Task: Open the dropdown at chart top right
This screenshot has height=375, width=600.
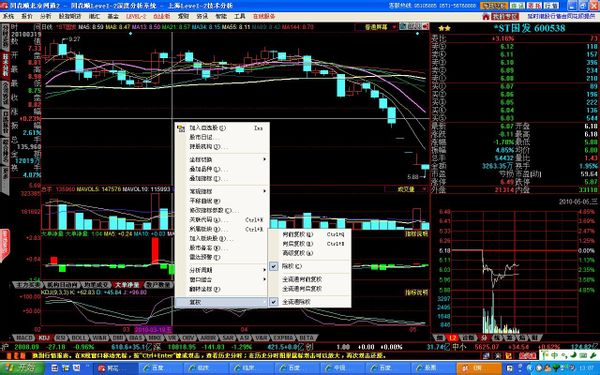Action: (376, 27)
